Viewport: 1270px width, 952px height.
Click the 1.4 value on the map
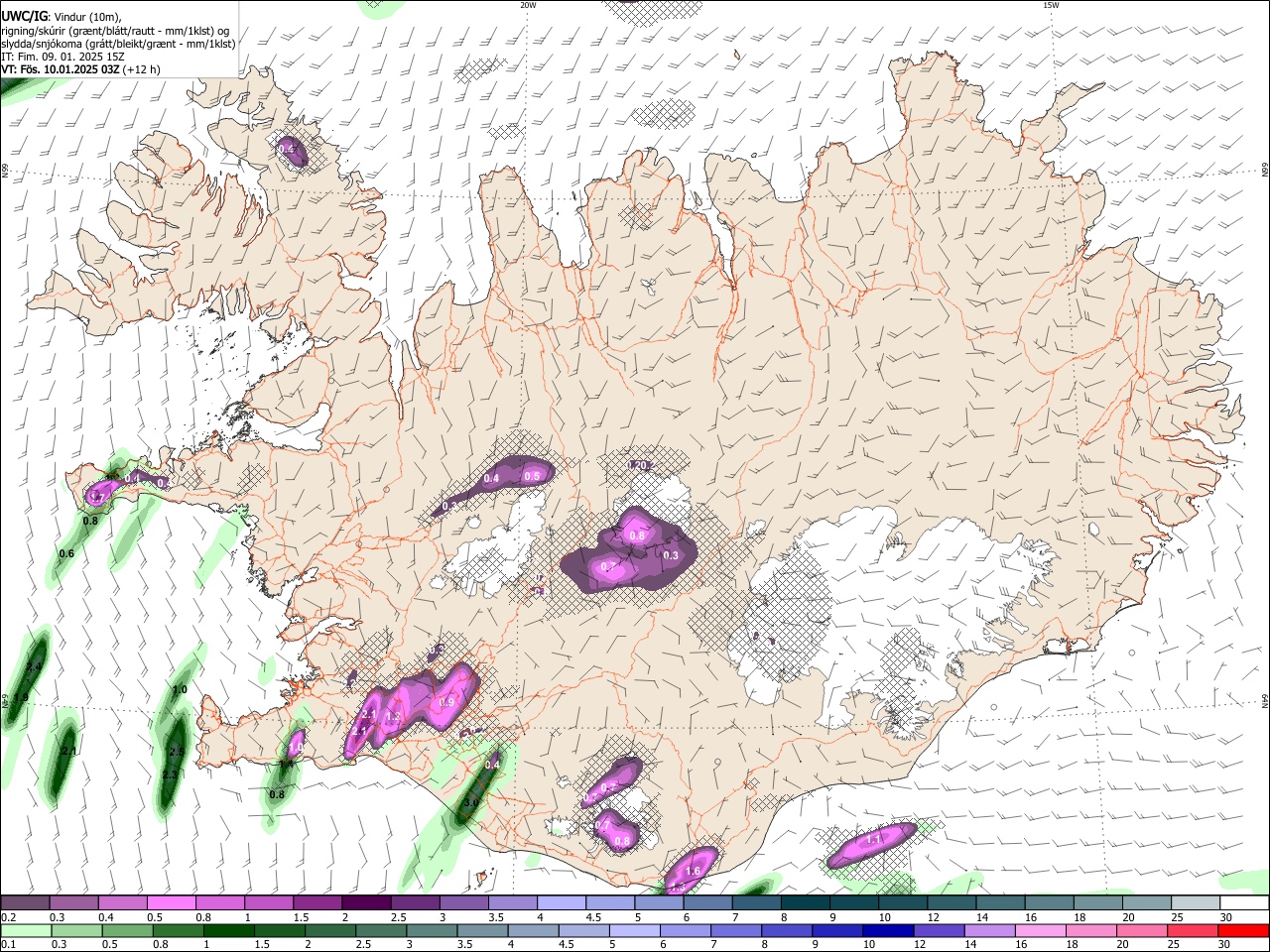286,764
